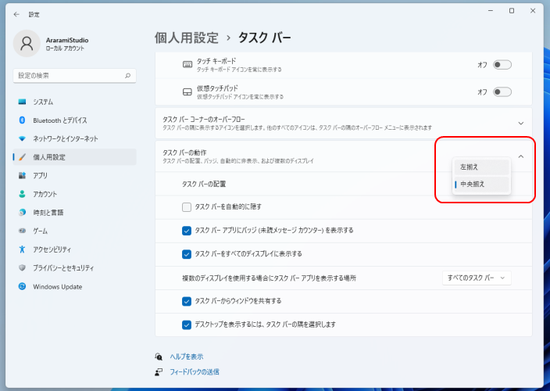
Task: Click the アプリ icon in sidebar
Action: pos(22,175)
